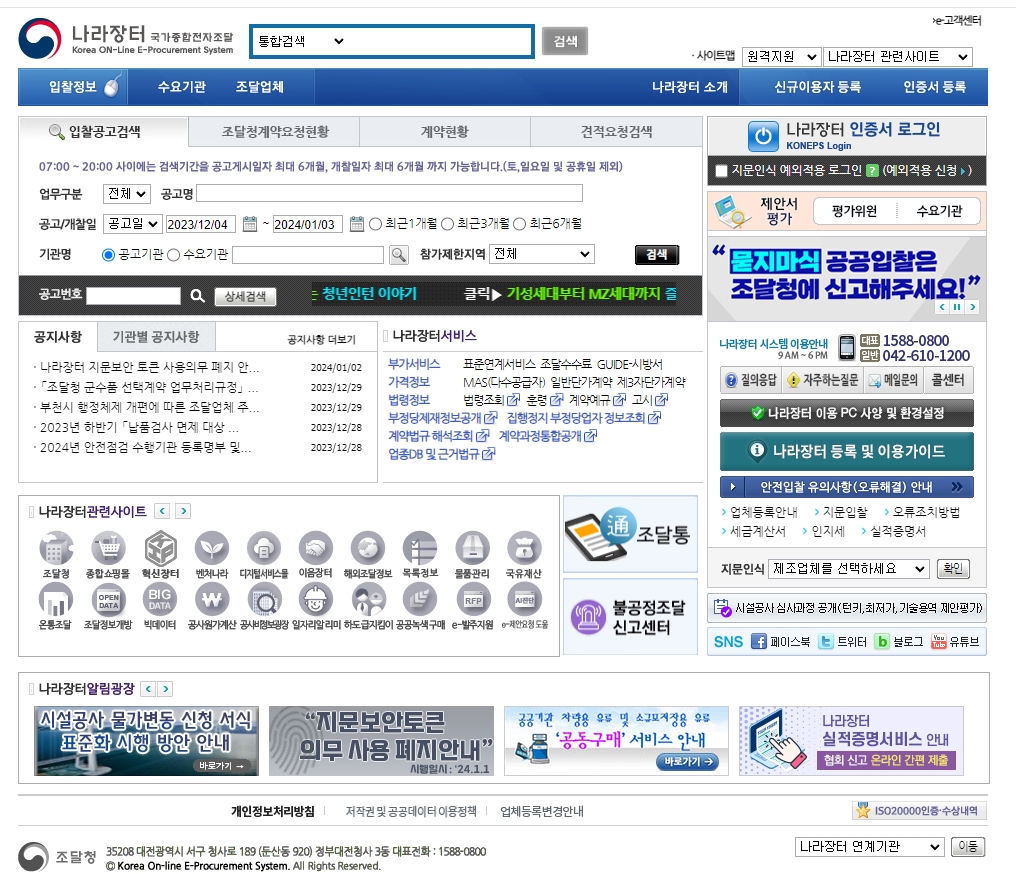The width and height of the screenshot is (1016, 874).
Task: Open the 나라장터 연계기관 dropdown
Action: (868, 847)
